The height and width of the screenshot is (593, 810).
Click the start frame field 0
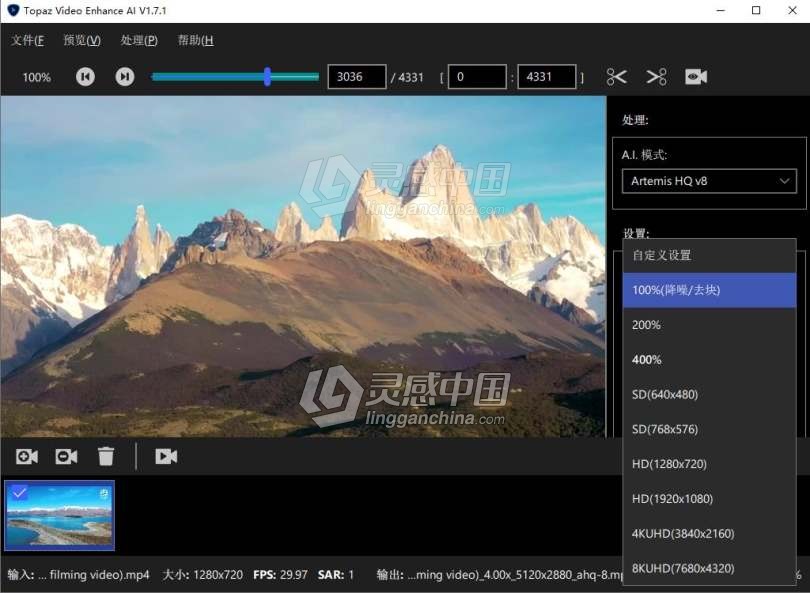point(477,76)
